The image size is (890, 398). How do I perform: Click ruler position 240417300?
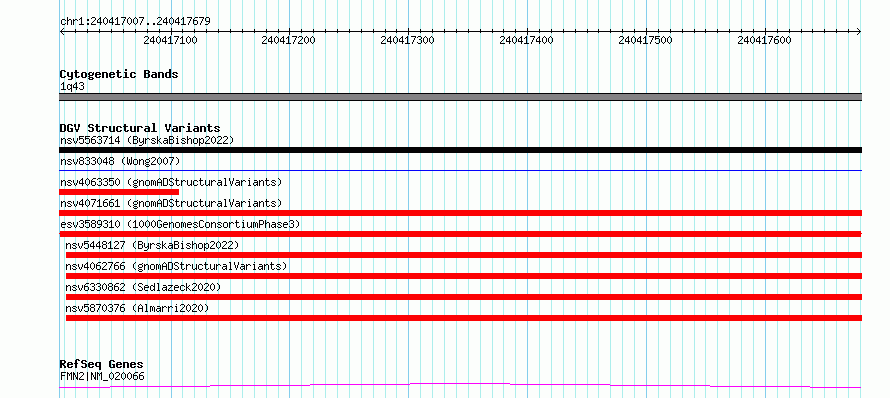408,40
